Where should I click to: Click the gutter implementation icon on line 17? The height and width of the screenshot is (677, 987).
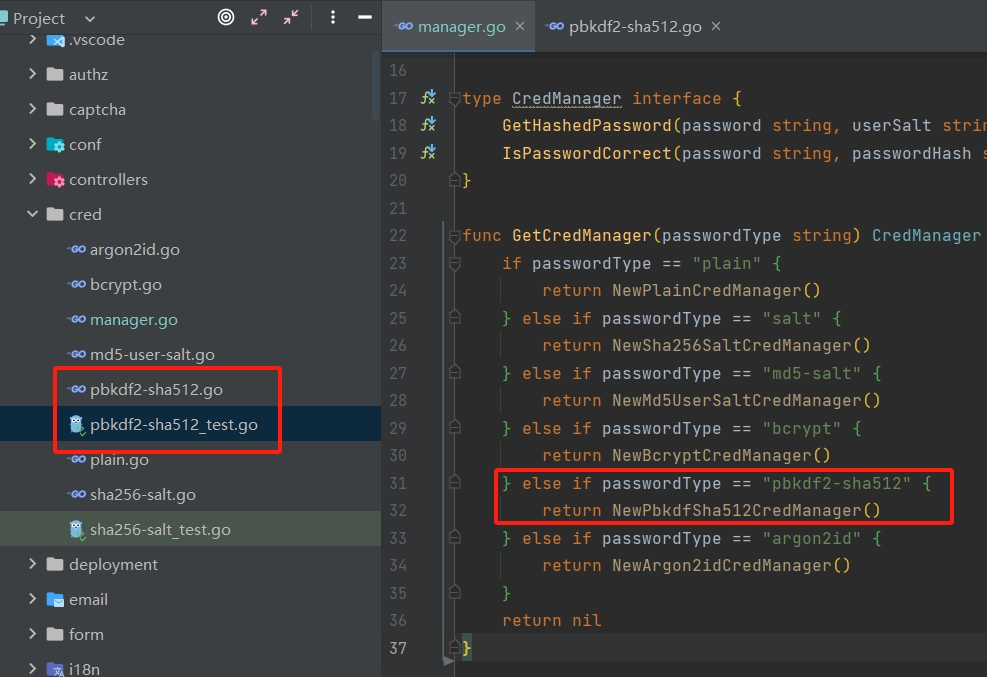[429, 98]
